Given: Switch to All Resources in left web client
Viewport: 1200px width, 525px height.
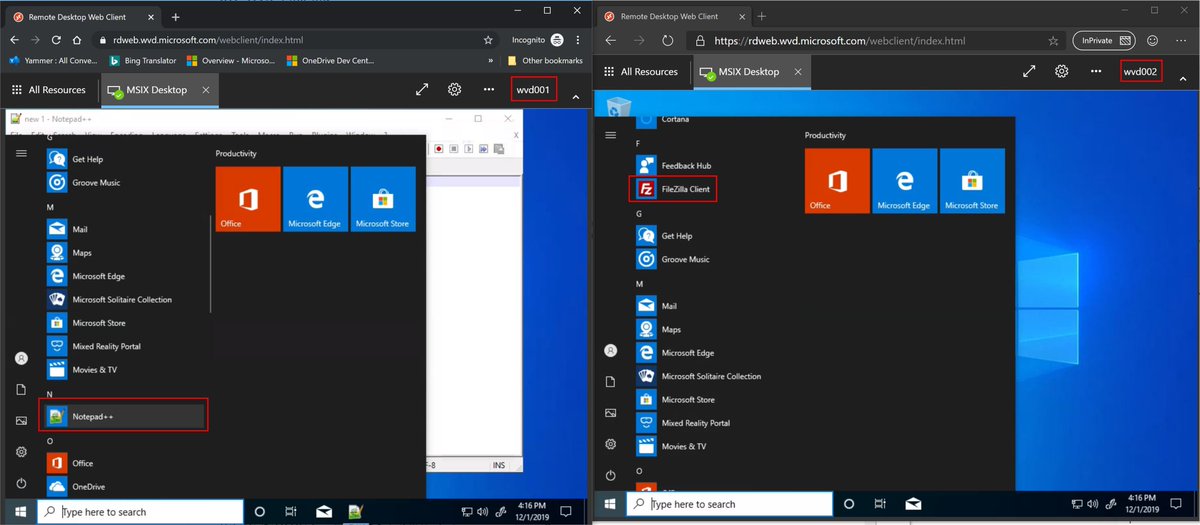Looking at the screenshot, I should [47, 90].
